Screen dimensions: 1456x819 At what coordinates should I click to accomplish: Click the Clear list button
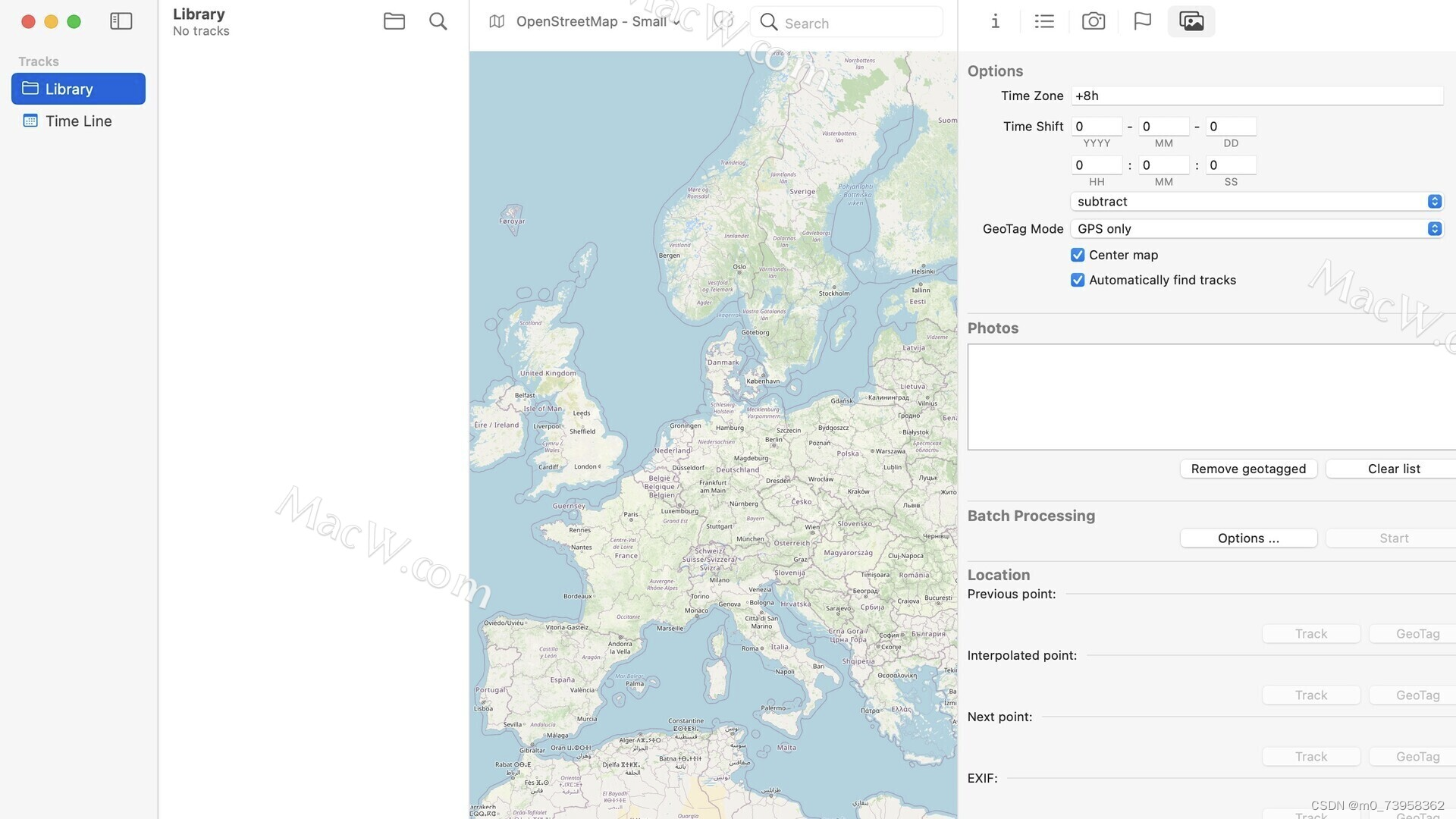pyautogui.click(x=1393, y=469)
